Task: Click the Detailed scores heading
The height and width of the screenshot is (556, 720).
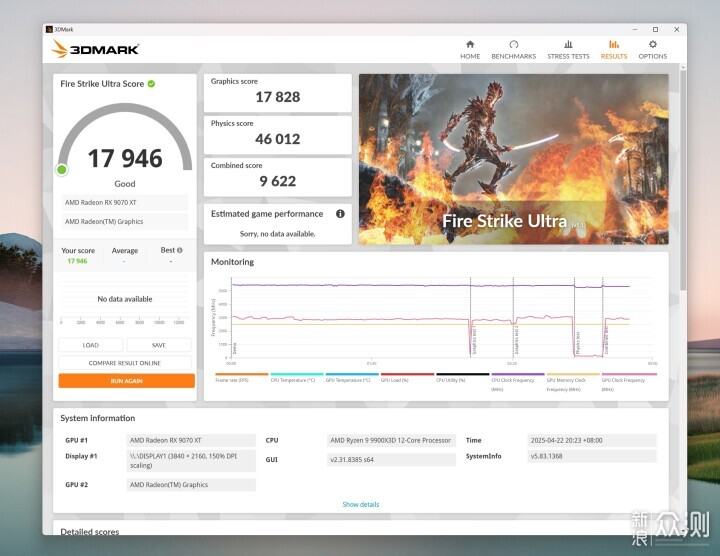Action: pos(90,531)
